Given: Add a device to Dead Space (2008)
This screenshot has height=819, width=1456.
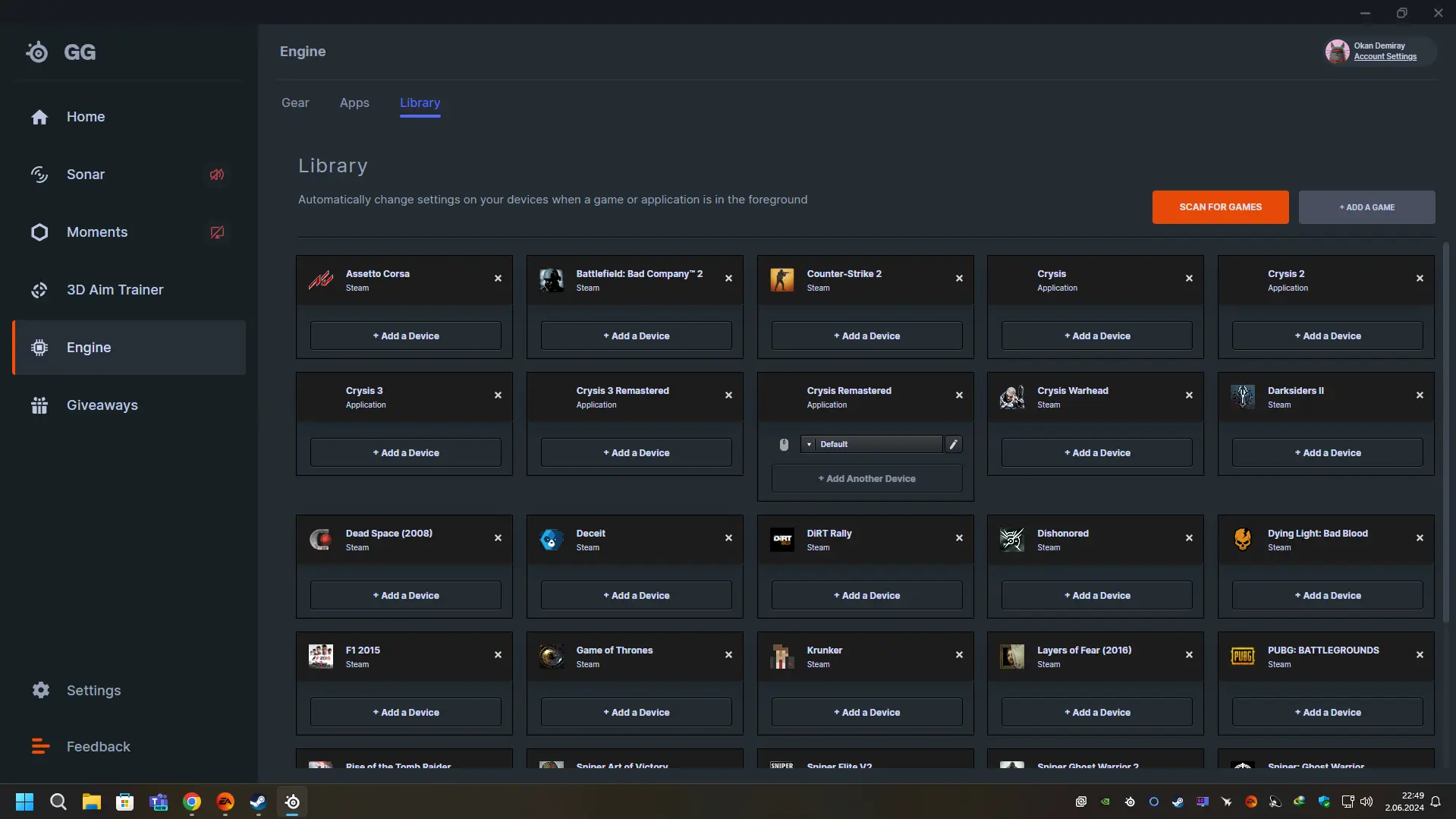Looking at the screenshot, I should (406, 595).
